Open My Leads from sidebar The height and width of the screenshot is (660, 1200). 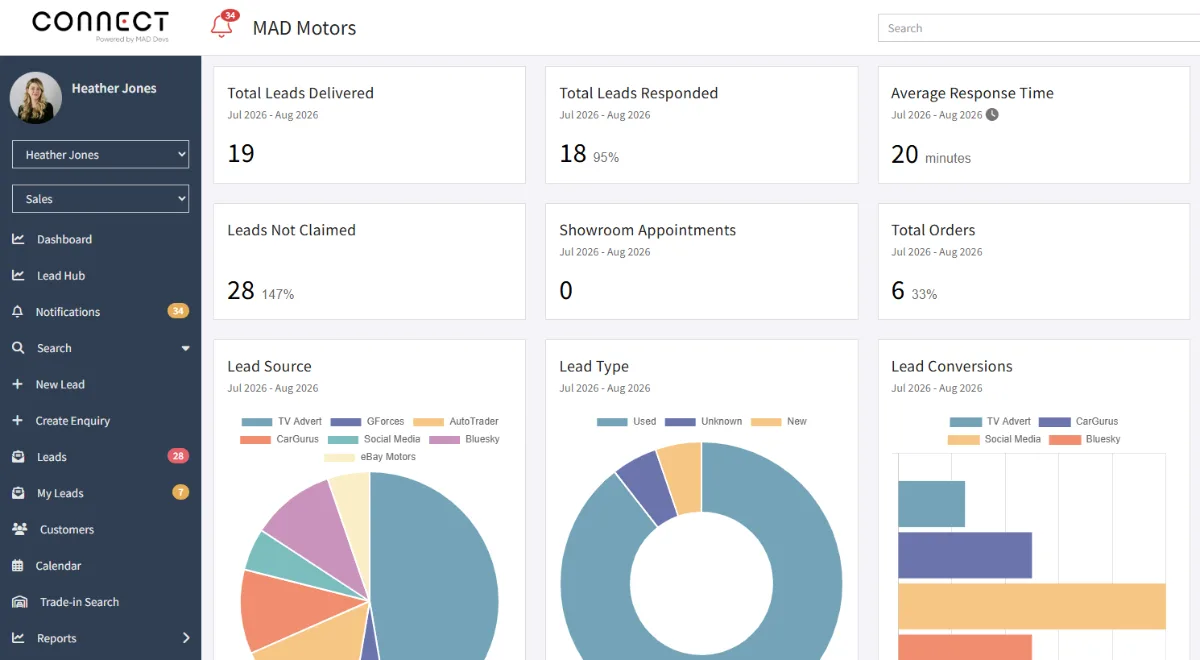(60, 493)
